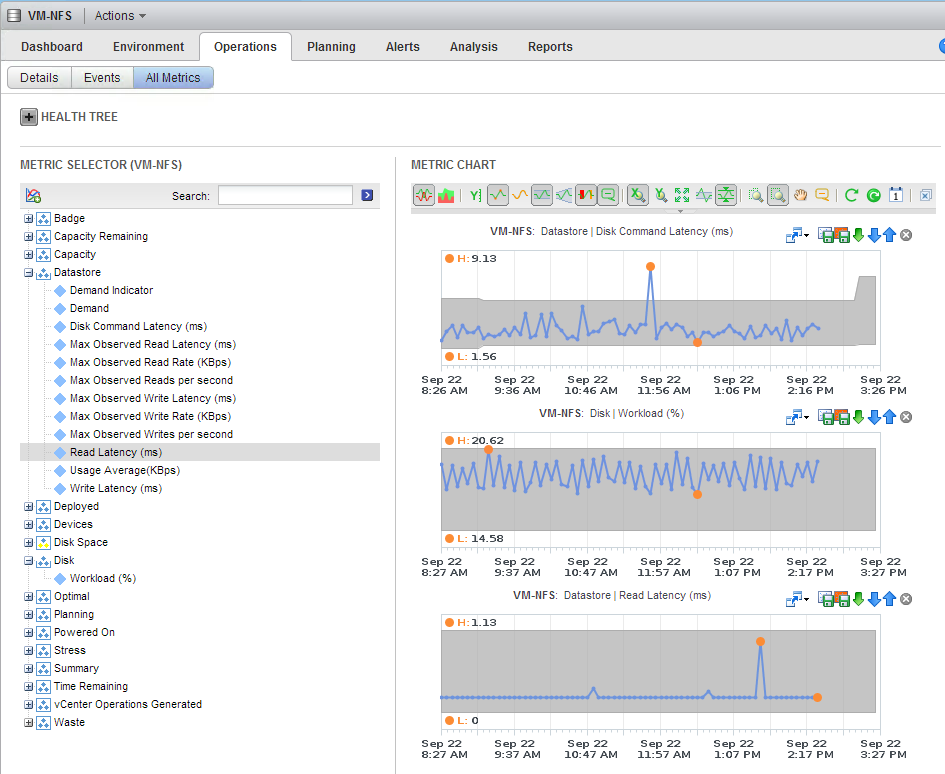Click the stacked area chart icon
945x774 pixels.
click(x=446, y=196)
